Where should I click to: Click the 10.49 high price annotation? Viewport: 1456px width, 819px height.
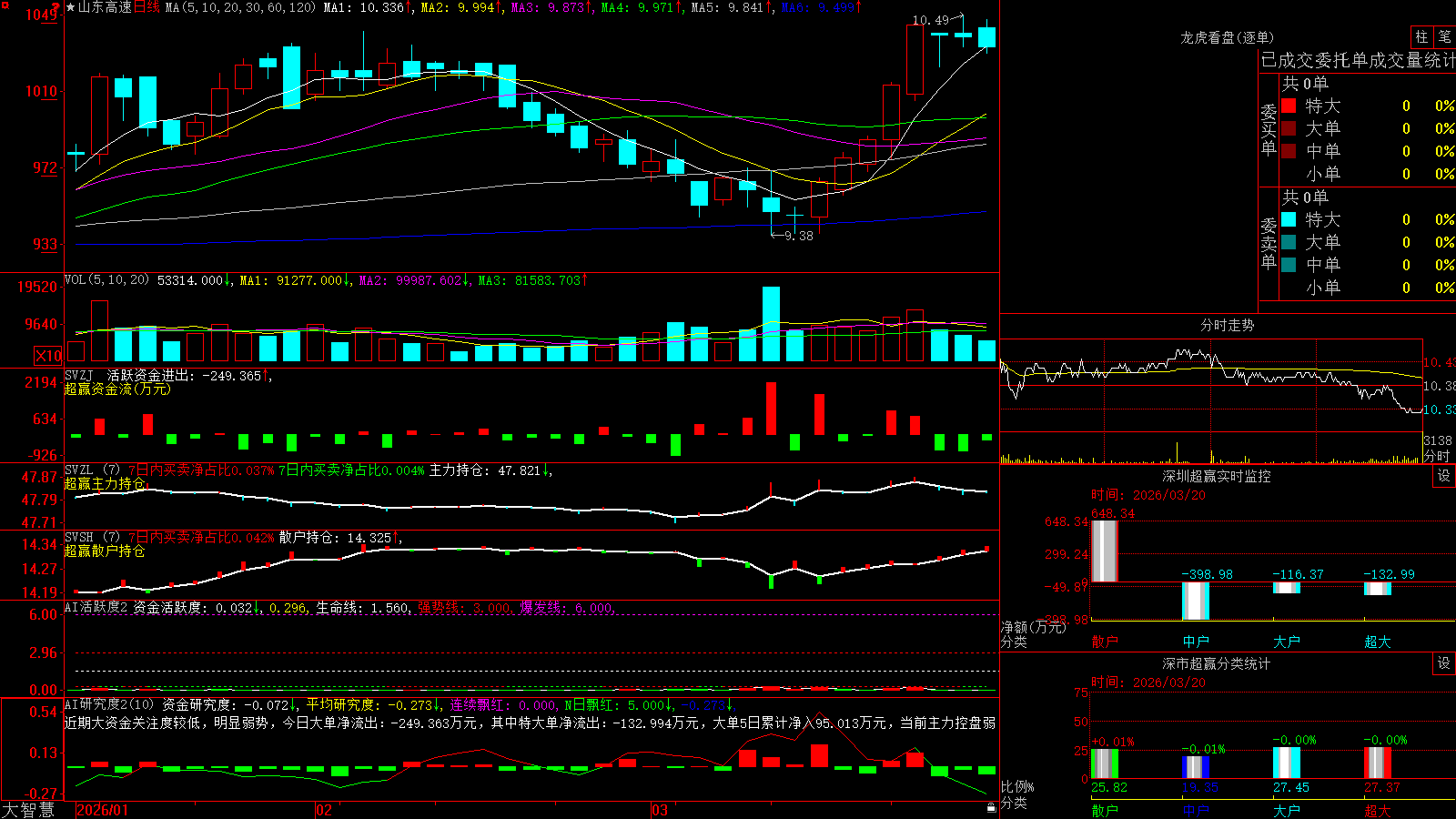point(930,20)
